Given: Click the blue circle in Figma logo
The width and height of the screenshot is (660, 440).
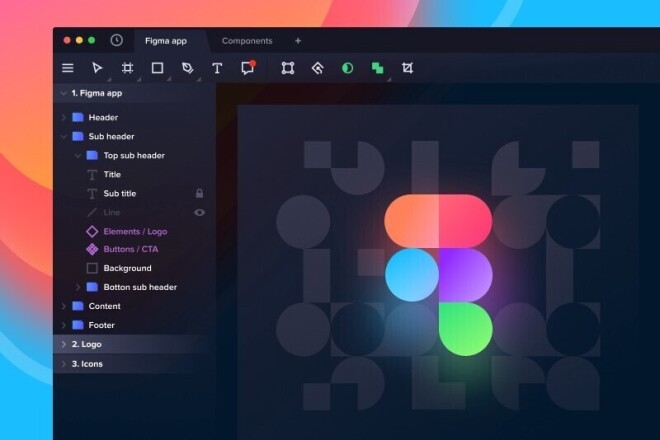Looking at the screenshot, I should click(x=412, y=275).
